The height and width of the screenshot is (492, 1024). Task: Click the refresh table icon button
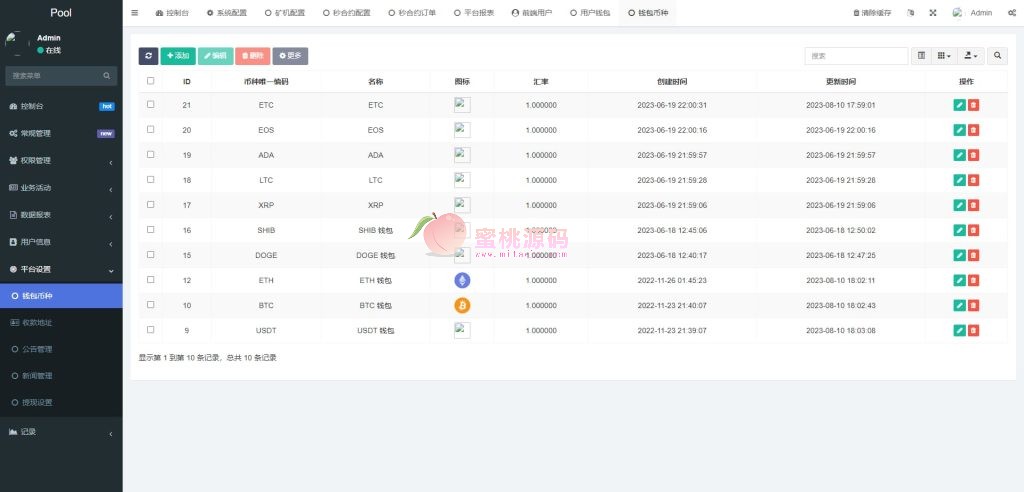coord(148,56)
